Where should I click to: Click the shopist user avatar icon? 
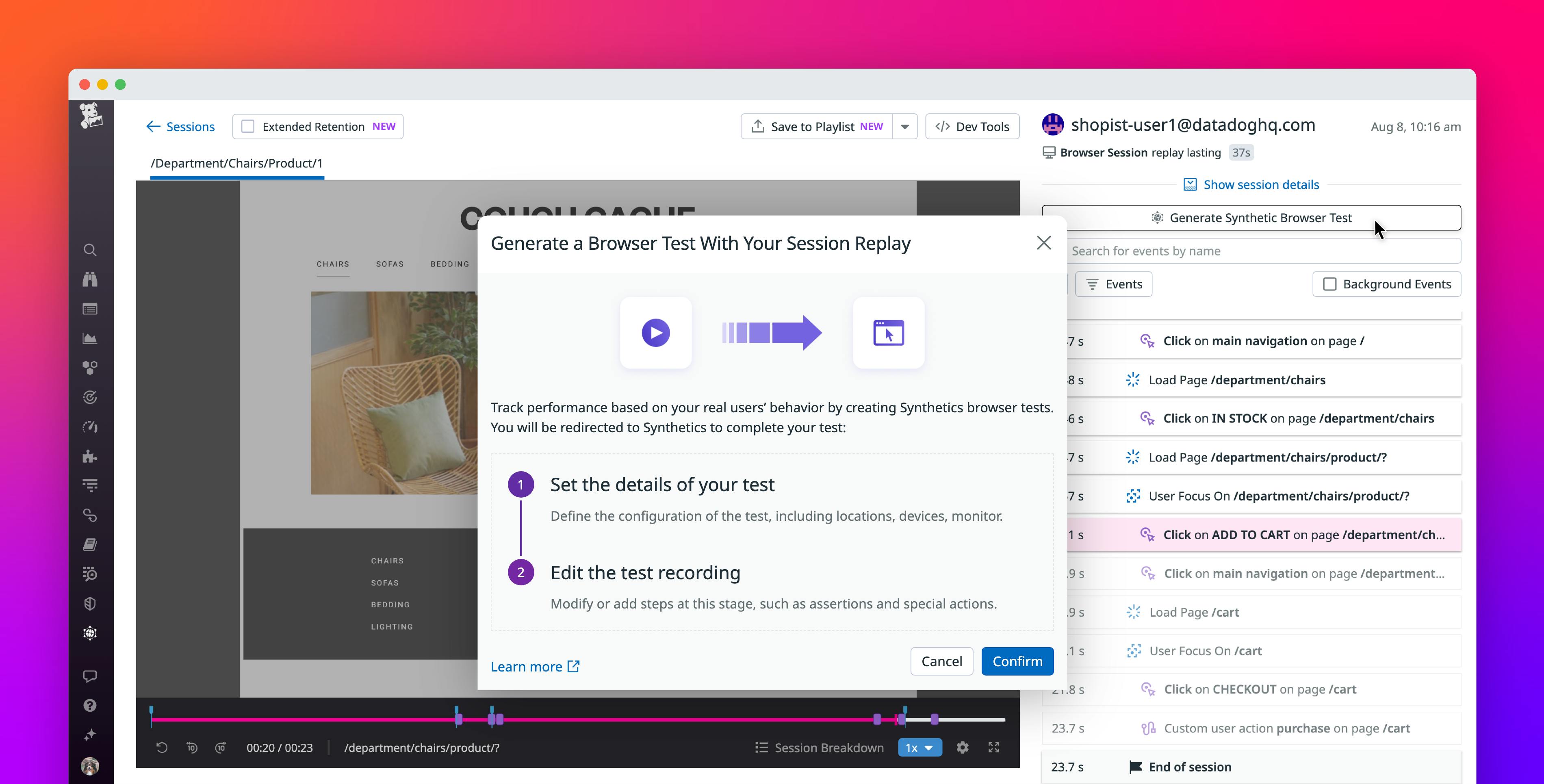click(x=1053, y=125)
